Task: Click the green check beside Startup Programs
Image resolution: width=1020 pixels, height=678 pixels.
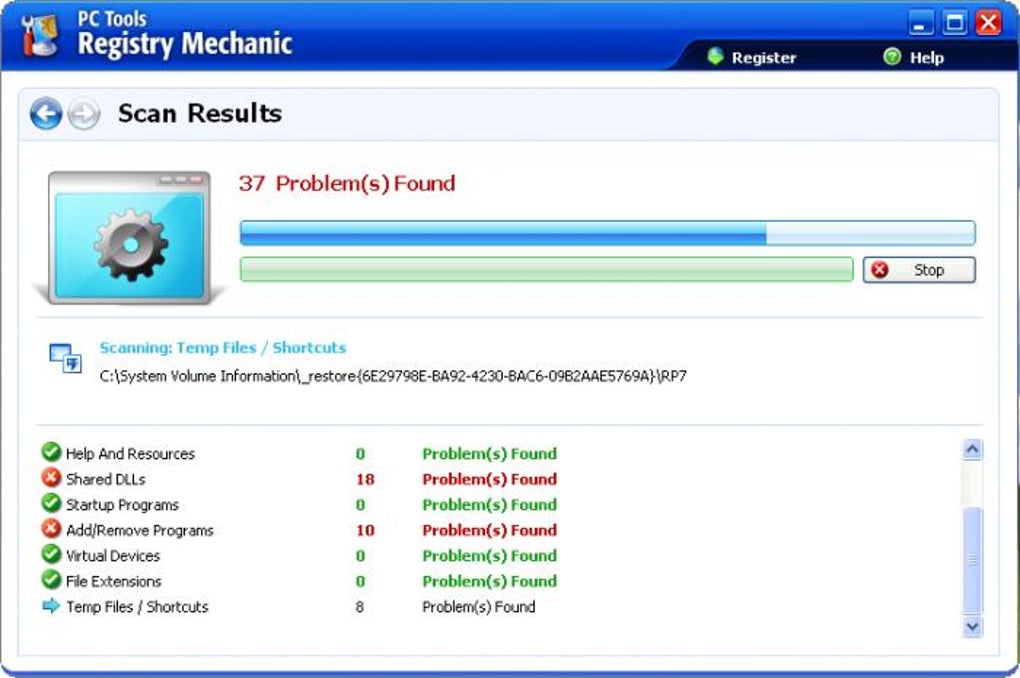Action: click(x=51, y=503)
